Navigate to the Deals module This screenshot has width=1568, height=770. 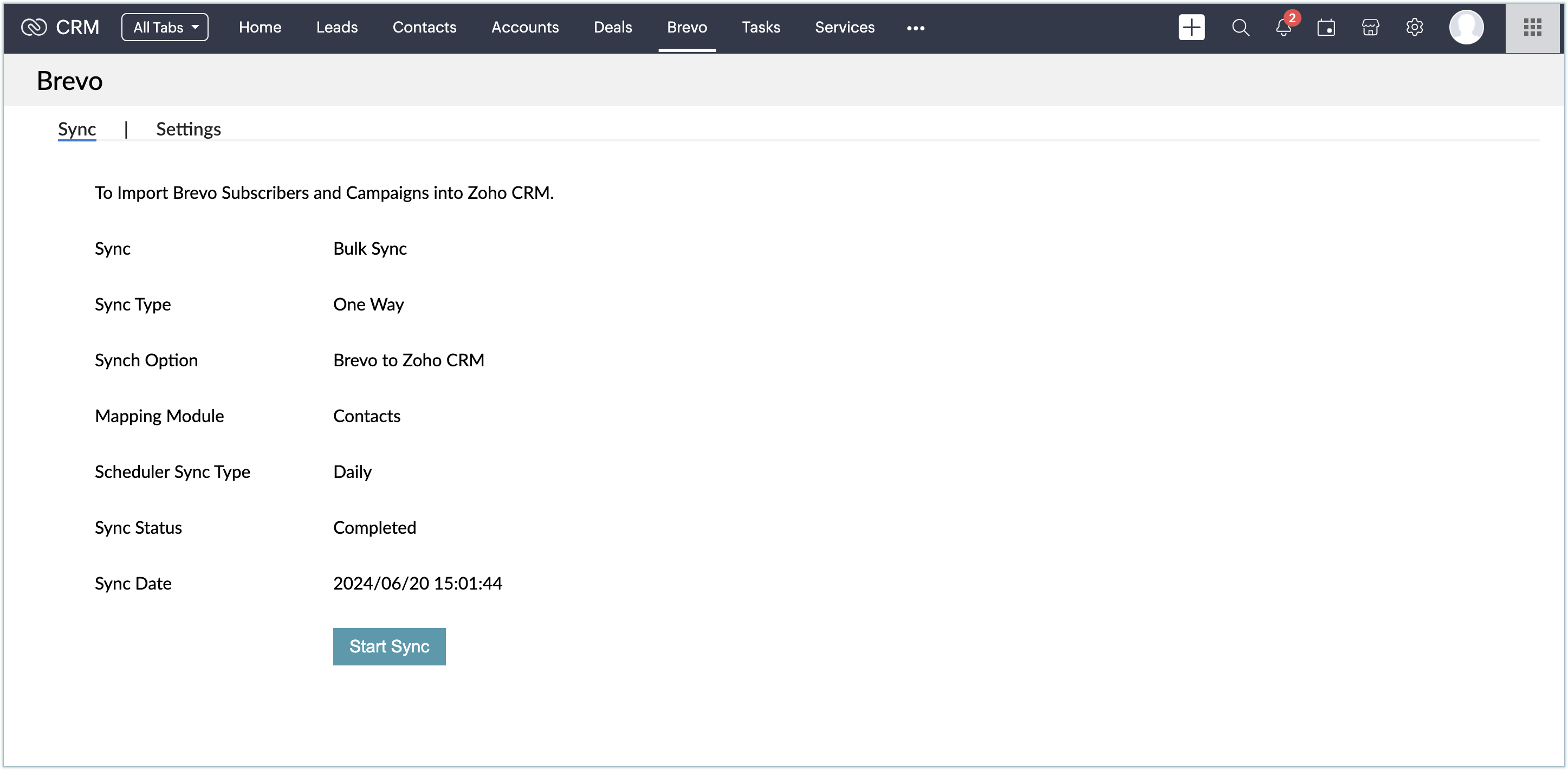[x=612, y=28]
